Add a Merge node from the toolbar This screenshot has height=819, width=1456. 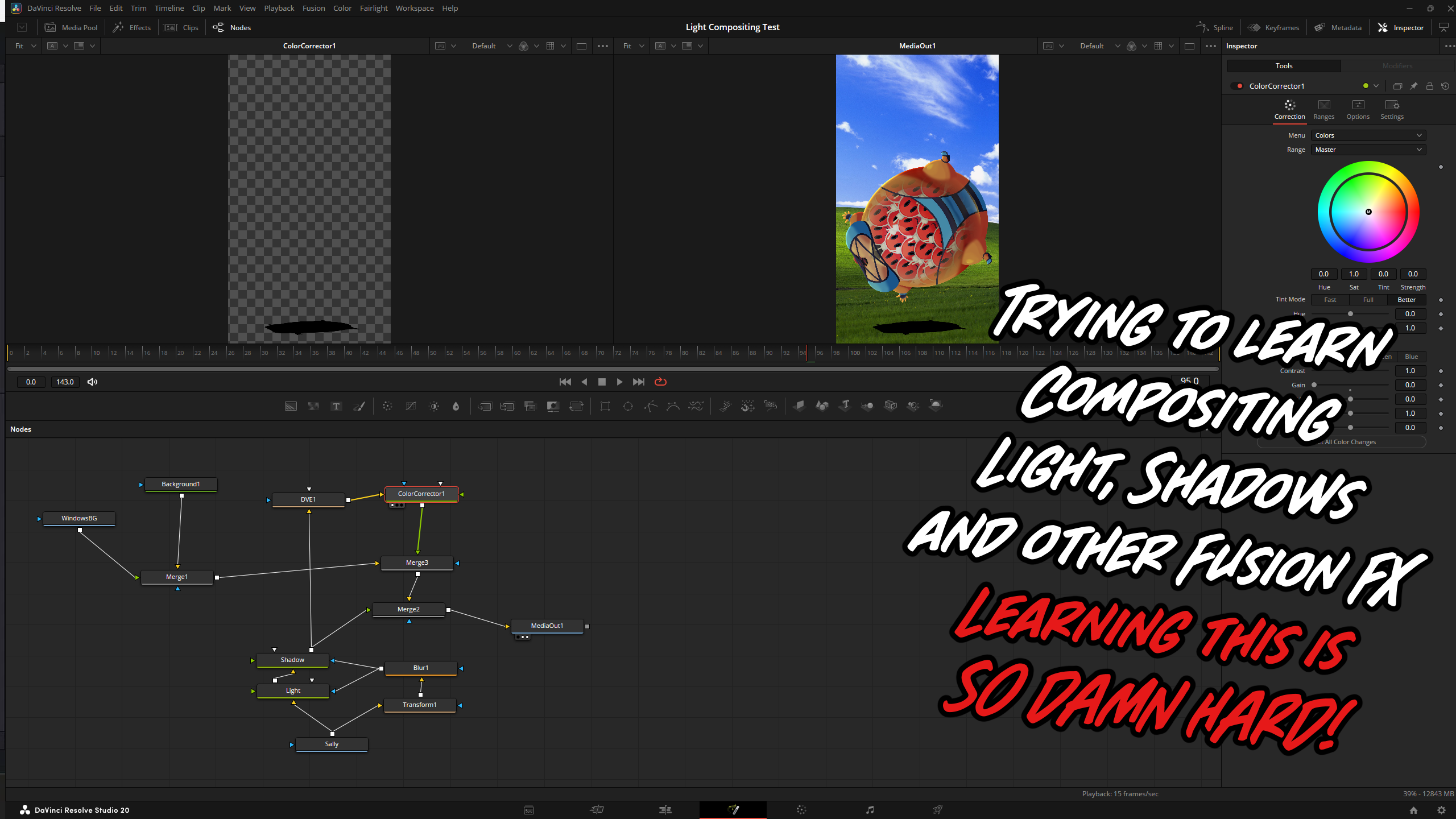pyautogui.click(x=485, y=406)
